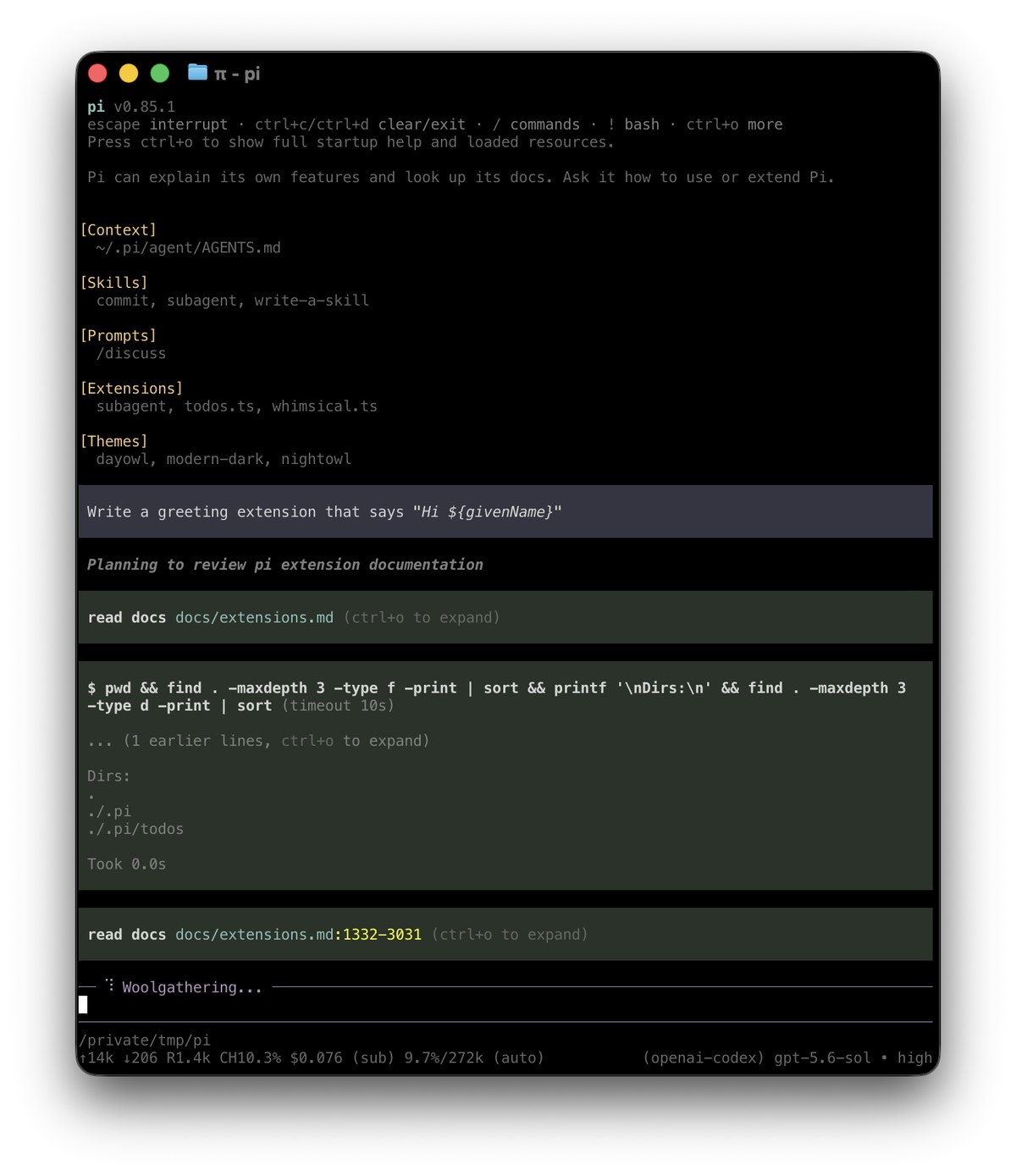Click the "[Skills]" section header
This screenshot has height=1176, width=1016.
tap(113, 283)
